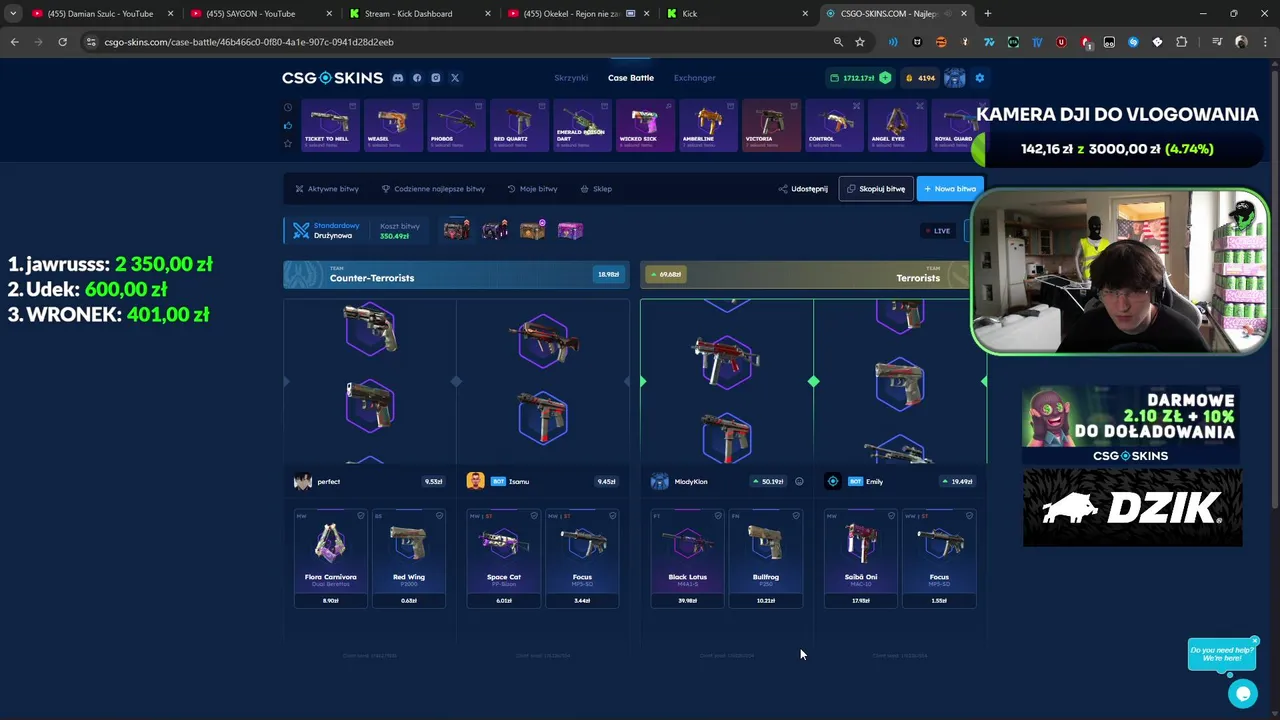The width and height of the screenshot is (1280, 720).
Task: Click the Udostępnij share button
Action: pyautogui.click(x=803, y=189)
